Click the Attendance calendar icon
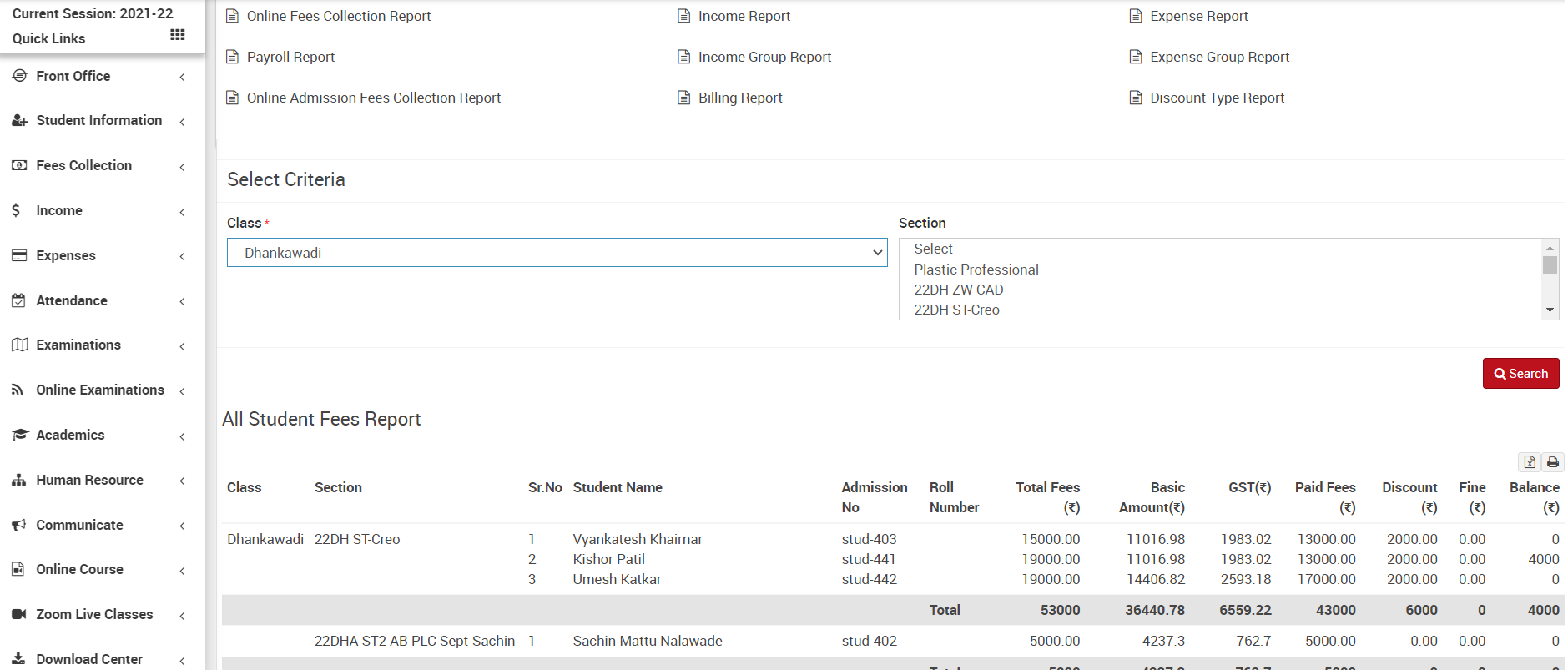 (19, 300)
